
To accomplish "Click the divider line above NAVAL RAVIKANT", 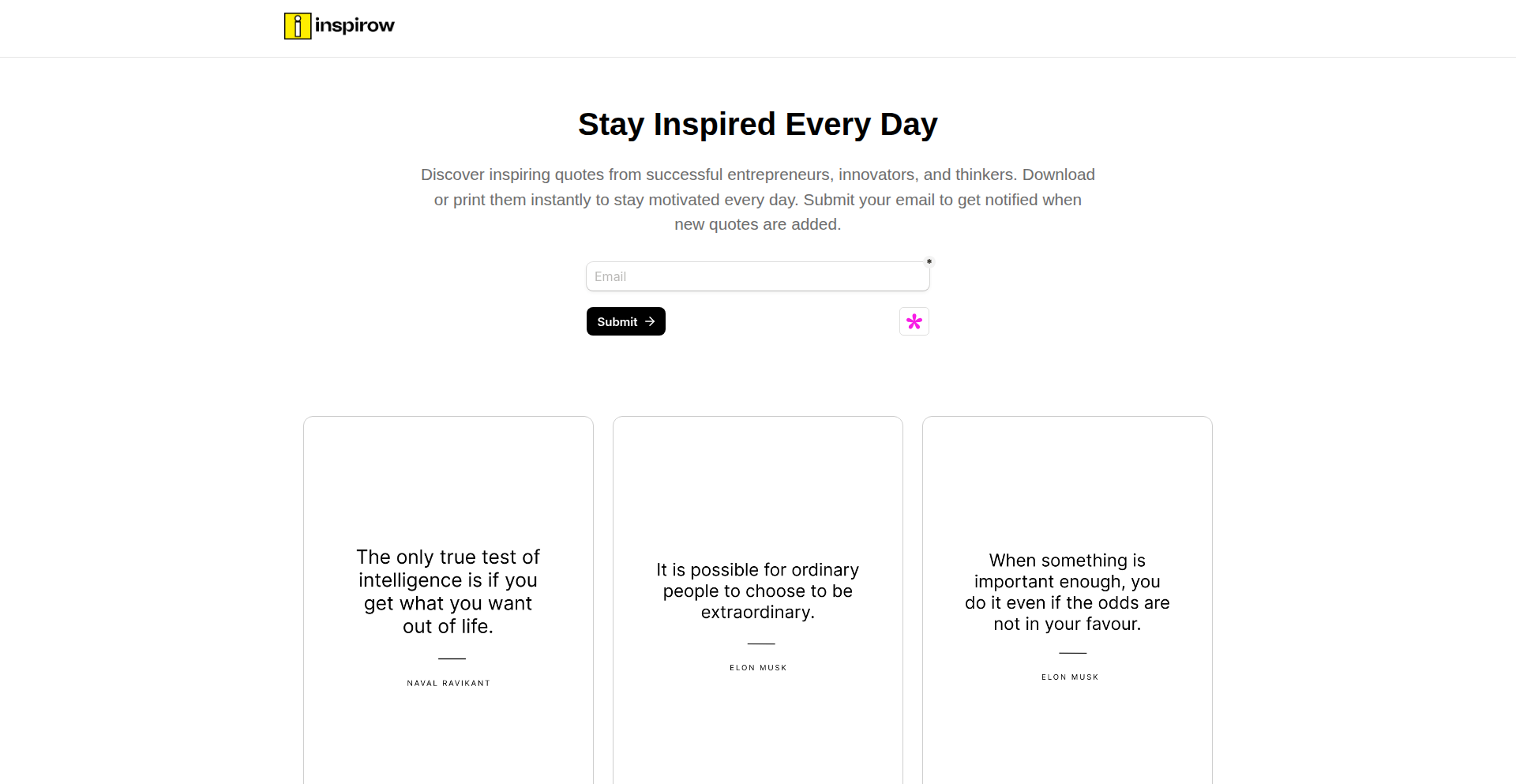I will coord(452,658).
